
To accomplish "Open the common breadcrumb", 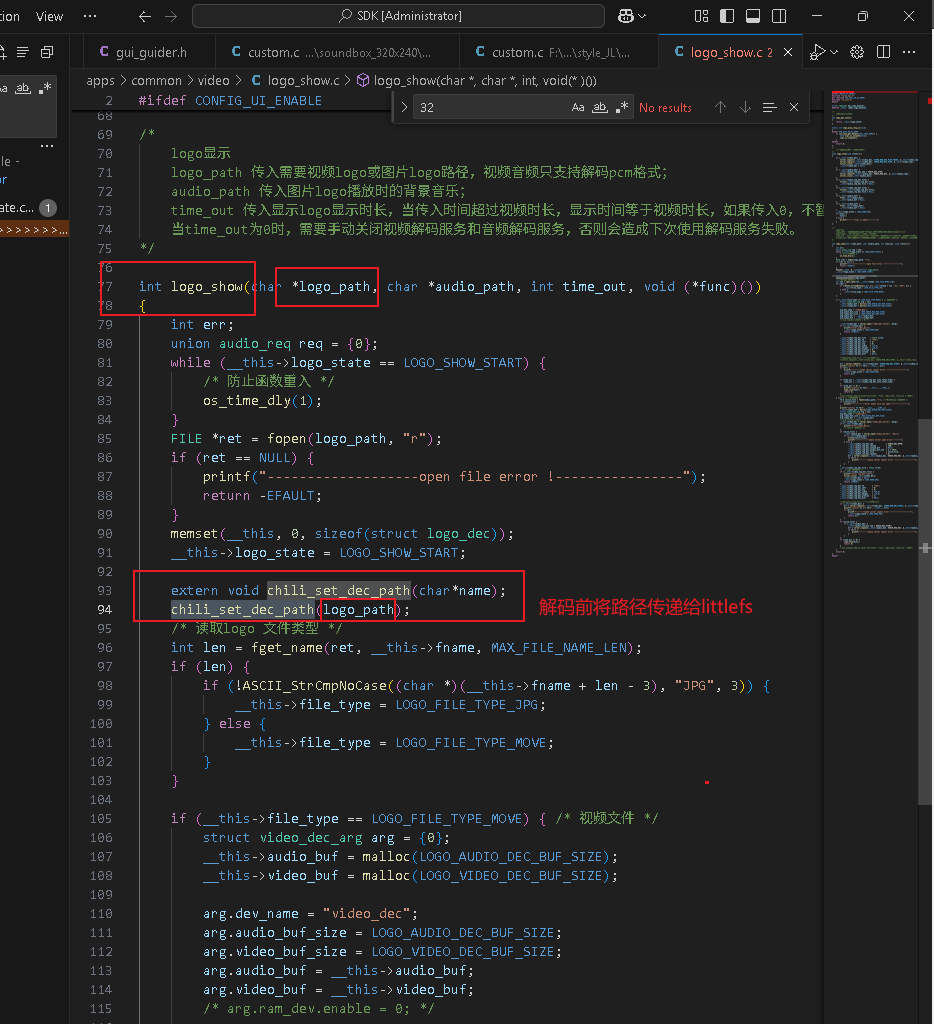I will tap(156, 81).
